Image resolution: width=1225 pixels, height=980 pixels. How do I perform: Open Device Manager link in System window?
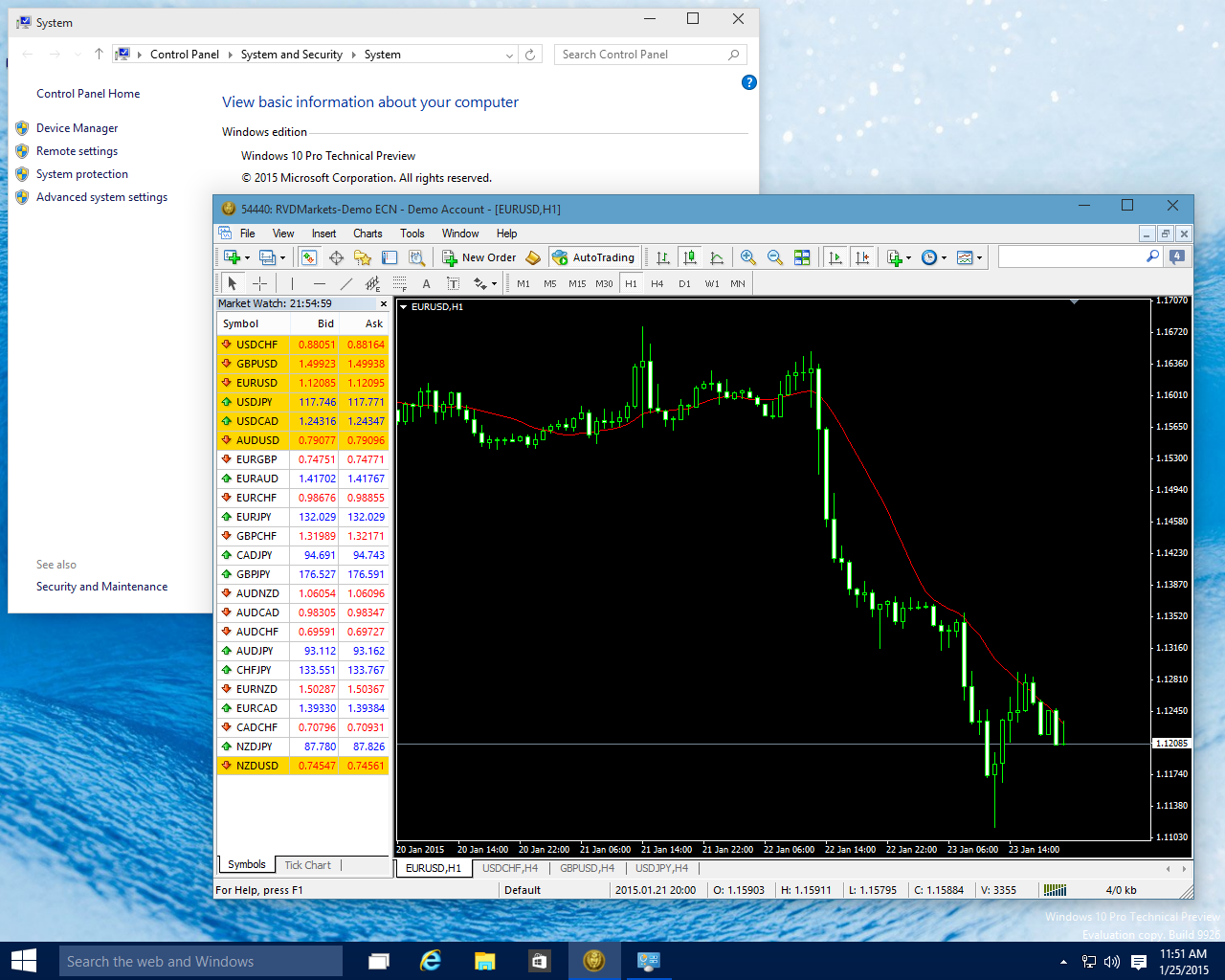(x=78, y=128)
